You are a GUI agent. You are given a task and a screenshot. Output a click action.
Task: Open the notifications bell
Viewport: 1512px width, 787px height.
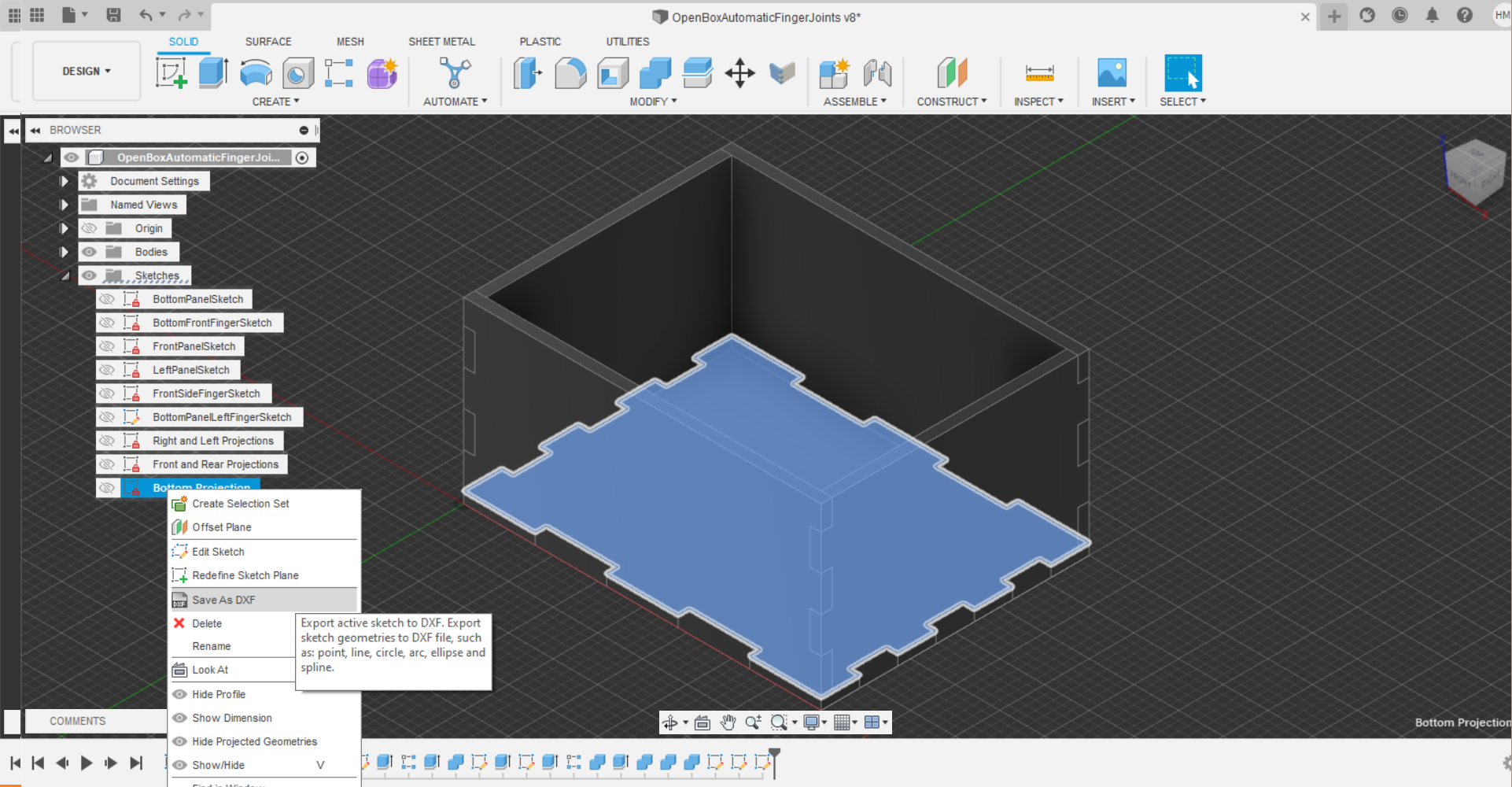1432,15
